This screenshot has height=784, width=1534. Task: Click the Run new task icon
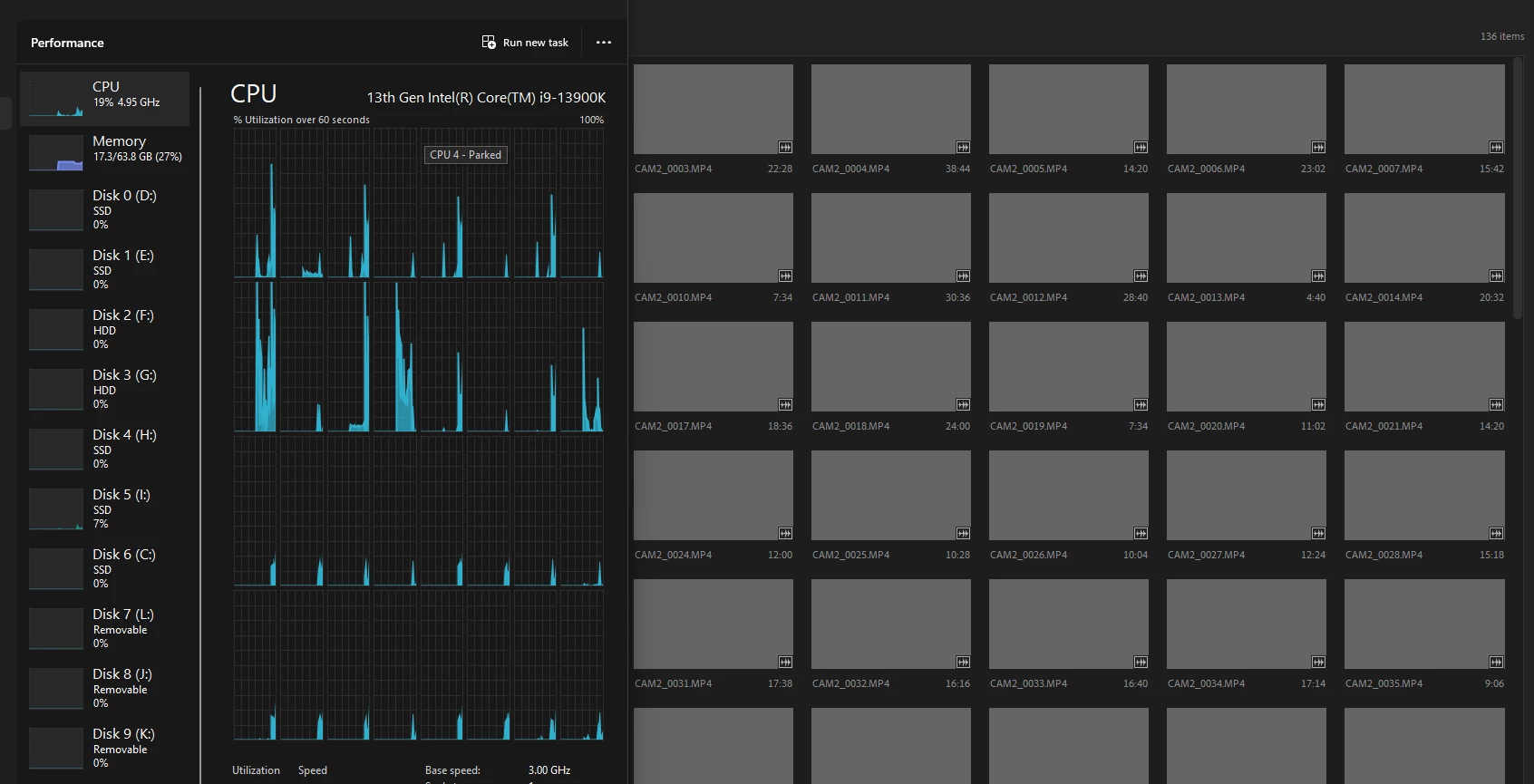click(489, 43)
